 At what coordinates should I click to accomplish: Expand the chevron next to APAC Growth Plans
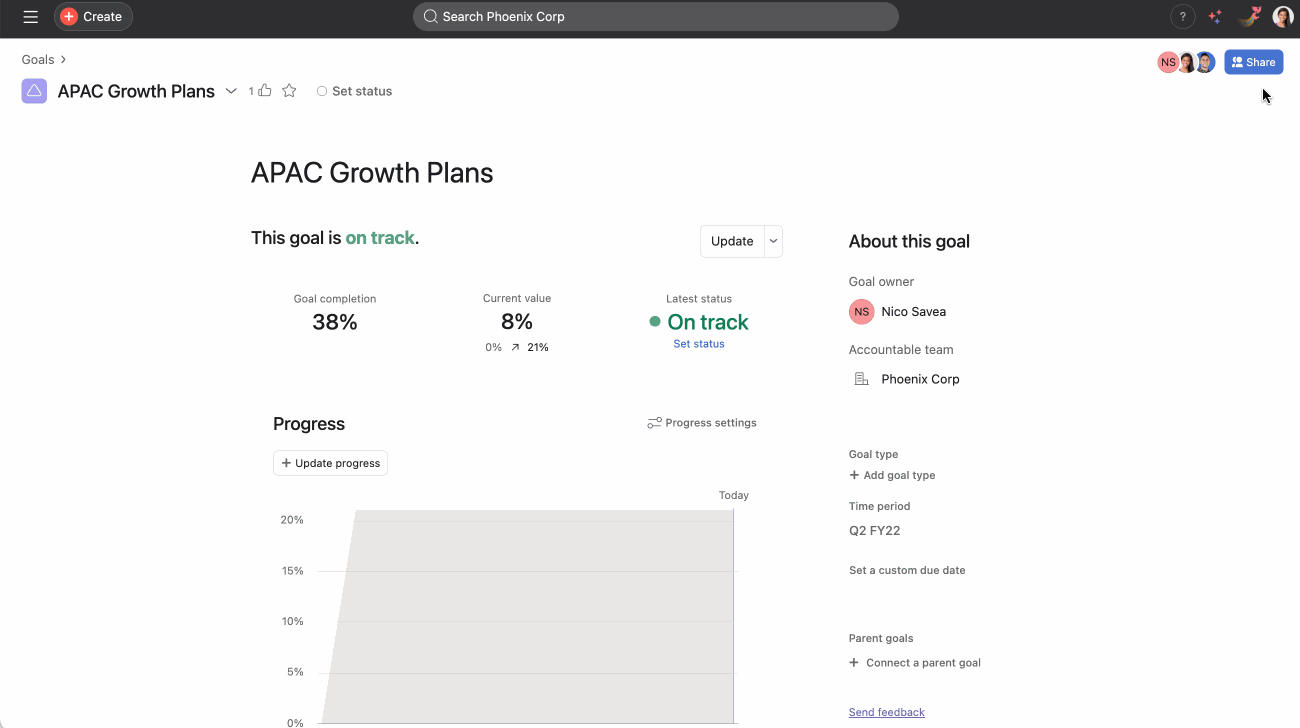(231, 90)
